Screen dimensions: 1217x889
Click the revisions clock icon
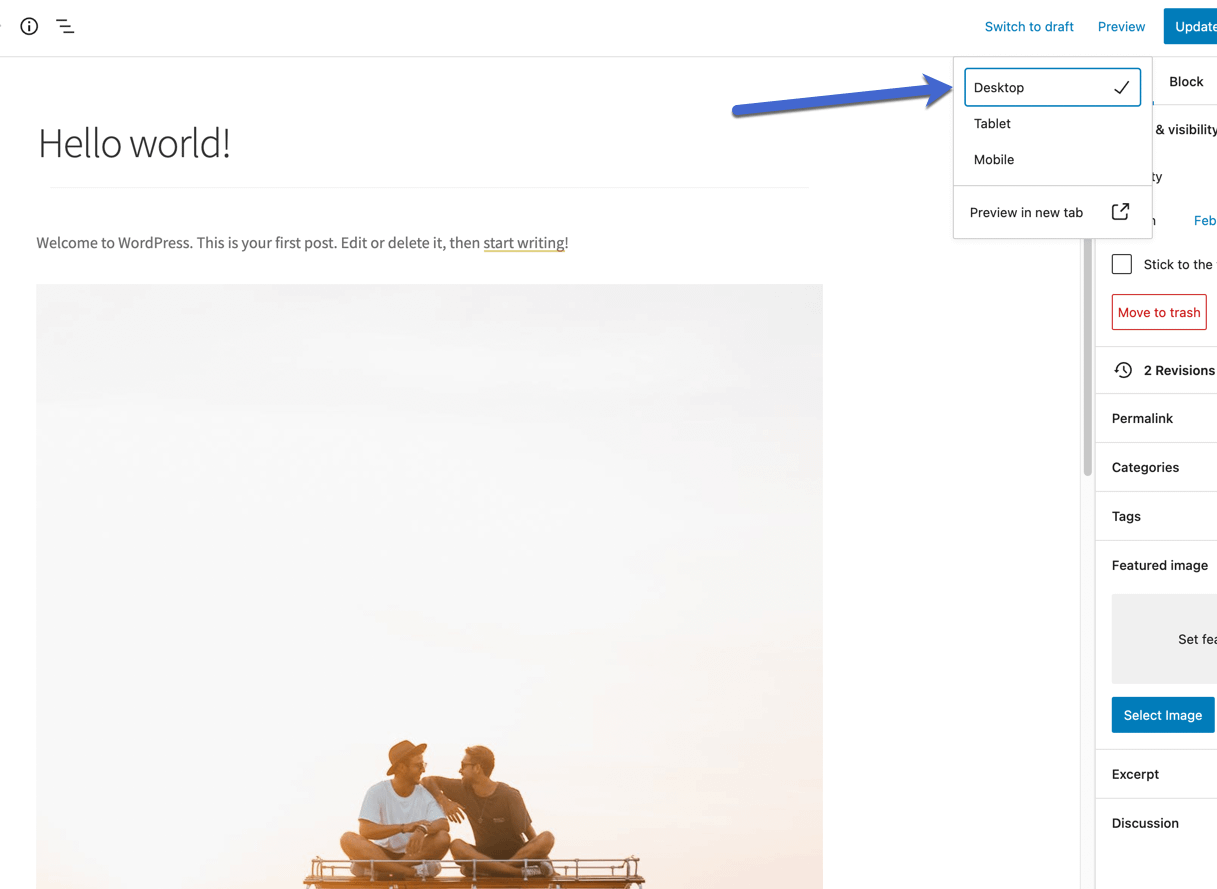[1123, 370]
